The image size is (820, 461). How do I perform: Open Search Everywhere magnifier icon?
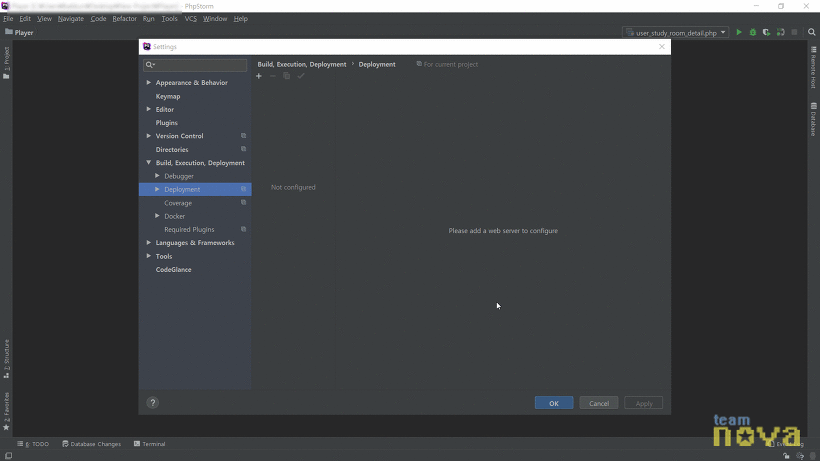(x=812, y=32)
